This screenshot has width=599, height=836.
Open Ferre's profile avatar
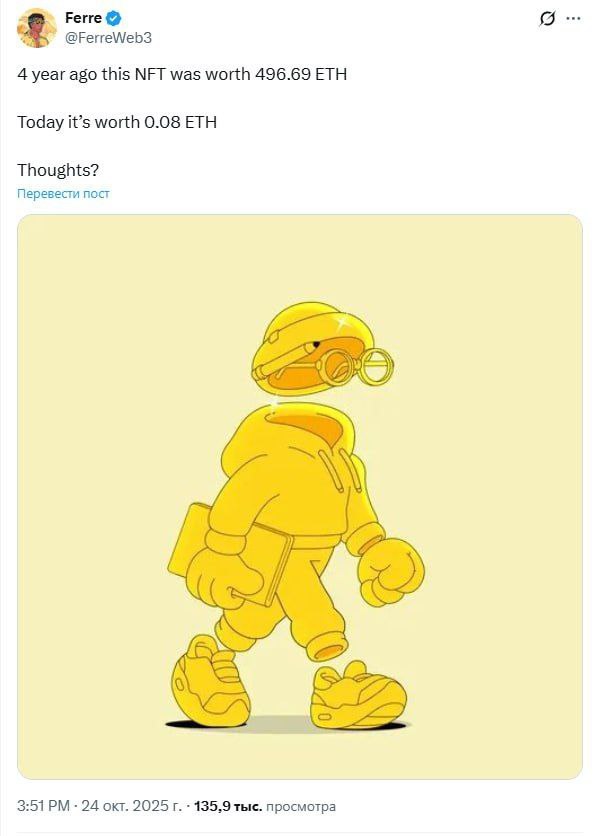pyautogui.click(x=36, y=28)
